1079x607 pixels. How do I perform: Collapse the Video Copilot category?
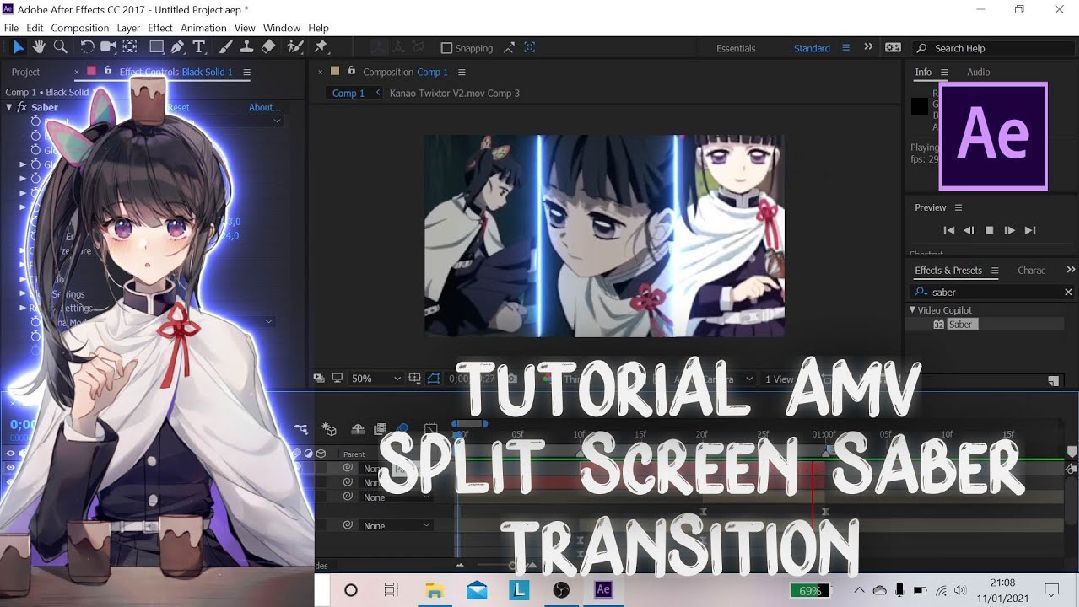(x=912, y=310)
